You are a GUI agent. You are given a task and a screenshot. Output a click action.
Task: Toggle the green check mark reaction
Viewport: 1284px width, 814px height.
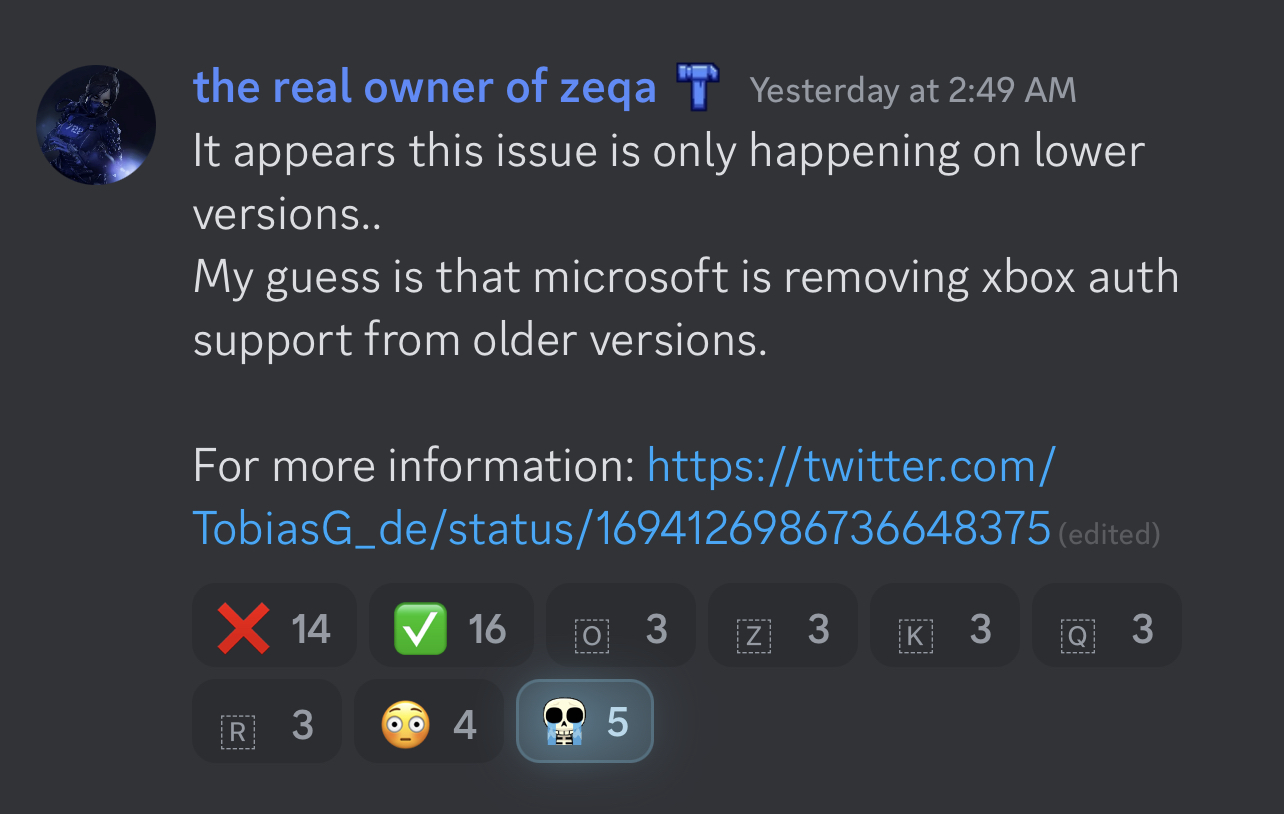click(x=450, y=627)
